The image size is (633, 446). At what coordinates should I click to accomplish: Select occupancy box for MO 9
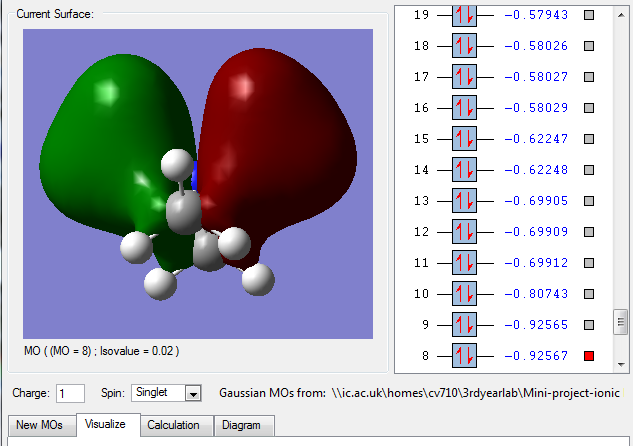(464, 325)
